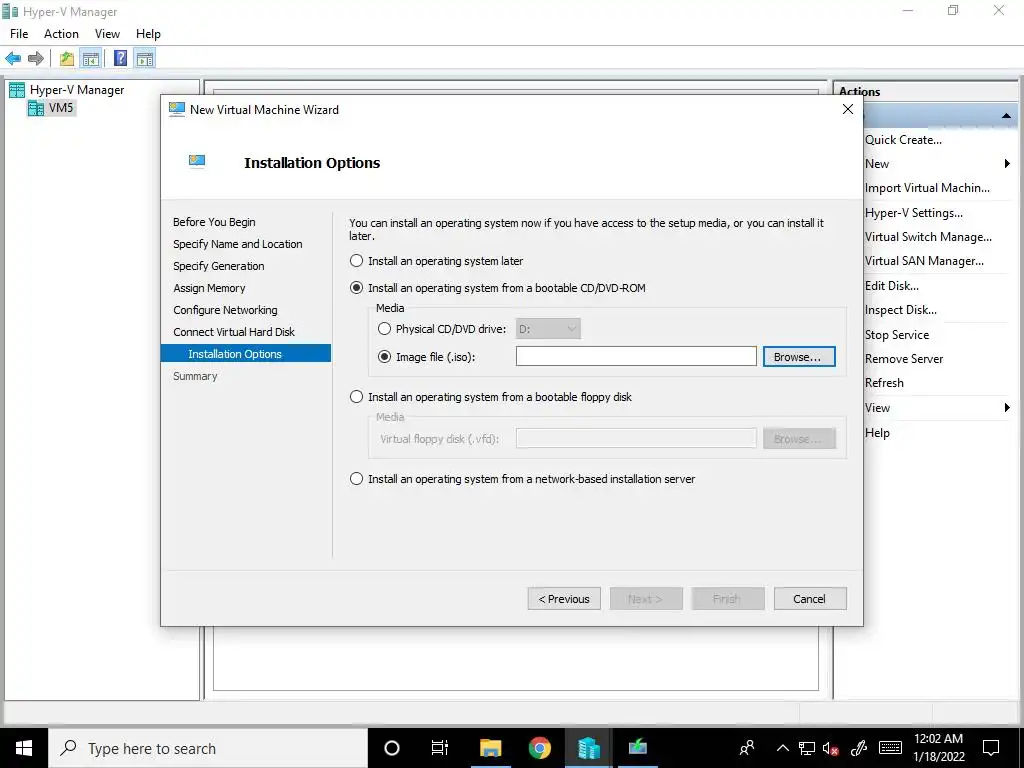Click the Cancel button in wizard

tap(810, 599)
